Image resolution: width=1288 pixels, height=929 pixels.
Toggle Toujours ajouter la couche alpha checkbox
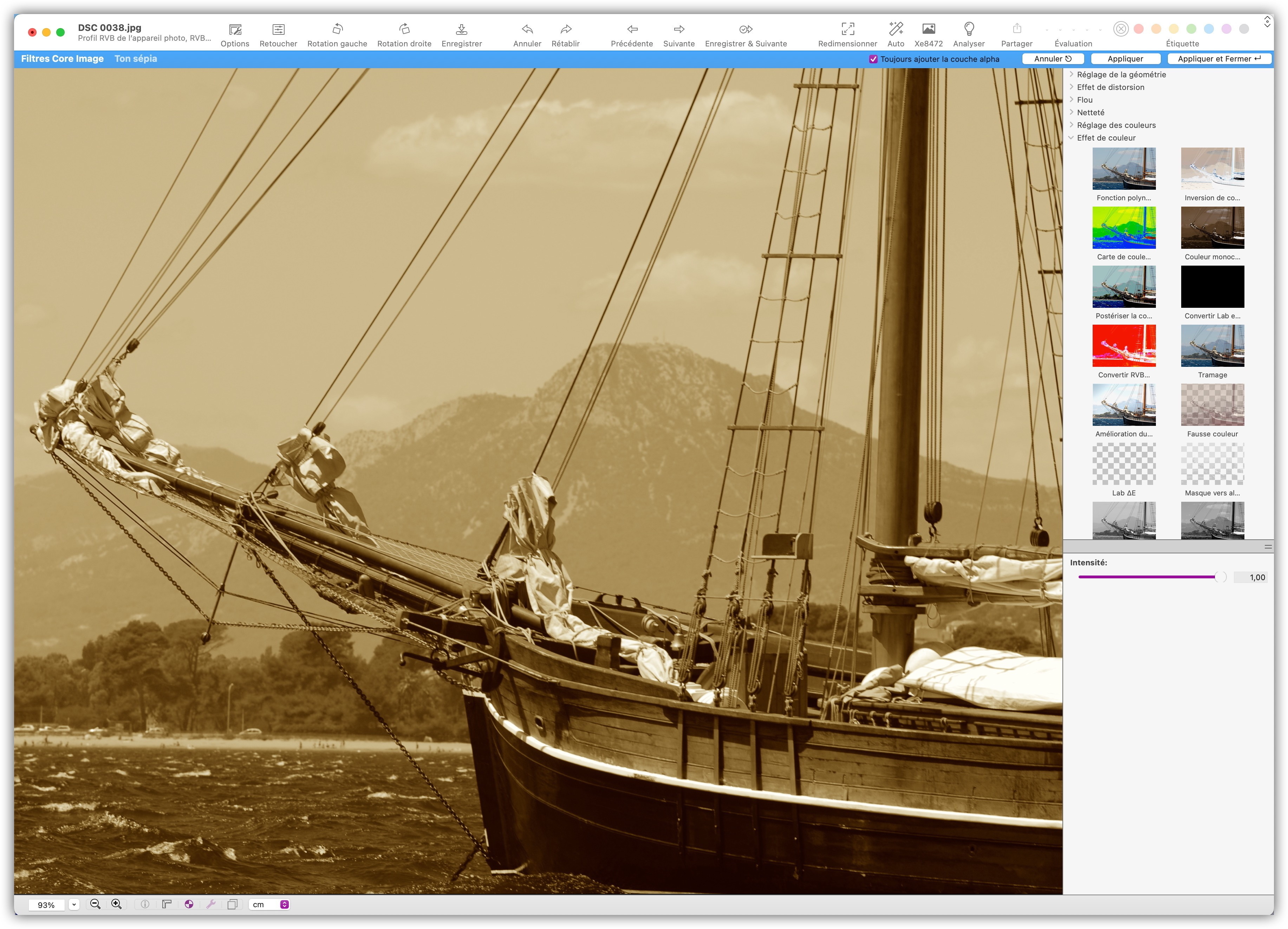[873, 59]
